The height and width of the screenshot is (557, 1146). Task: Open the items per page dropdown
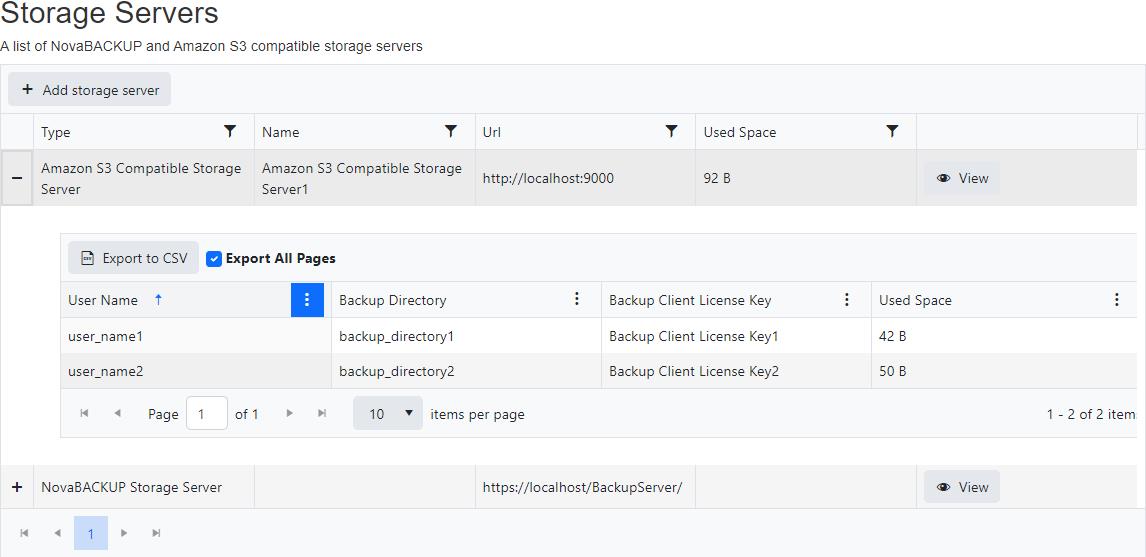click(x=387, y=414)
